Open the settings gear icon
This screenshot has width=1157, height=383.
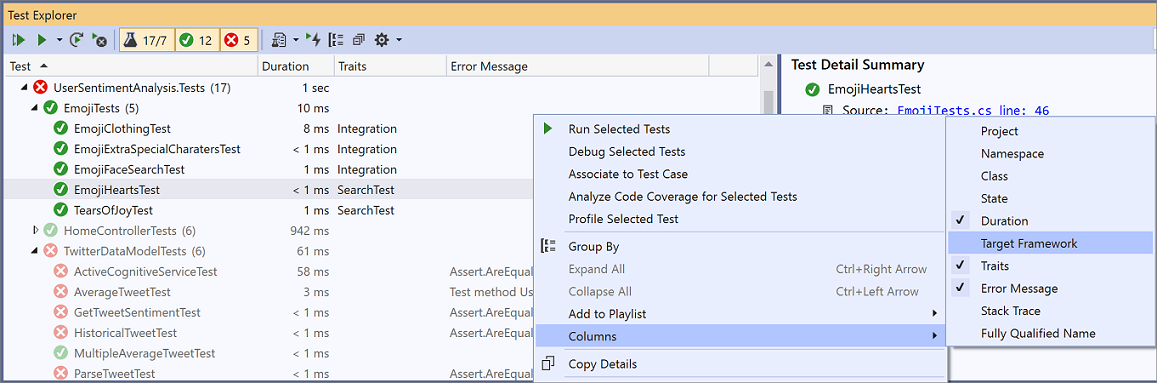[381, 40]
